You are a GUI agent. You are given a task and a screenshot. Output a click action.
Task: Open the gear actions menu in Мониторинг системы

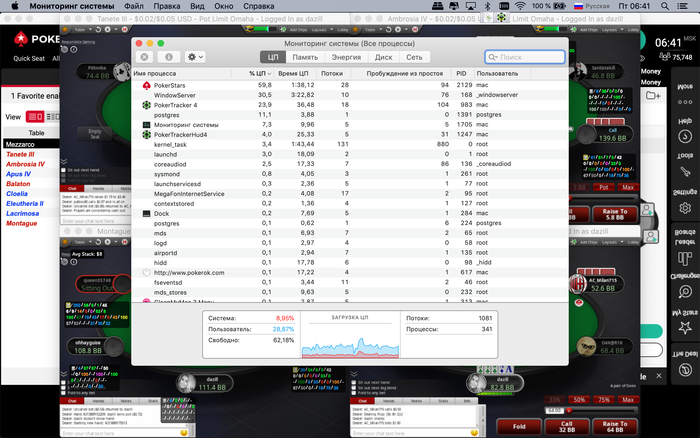[195, 57]
